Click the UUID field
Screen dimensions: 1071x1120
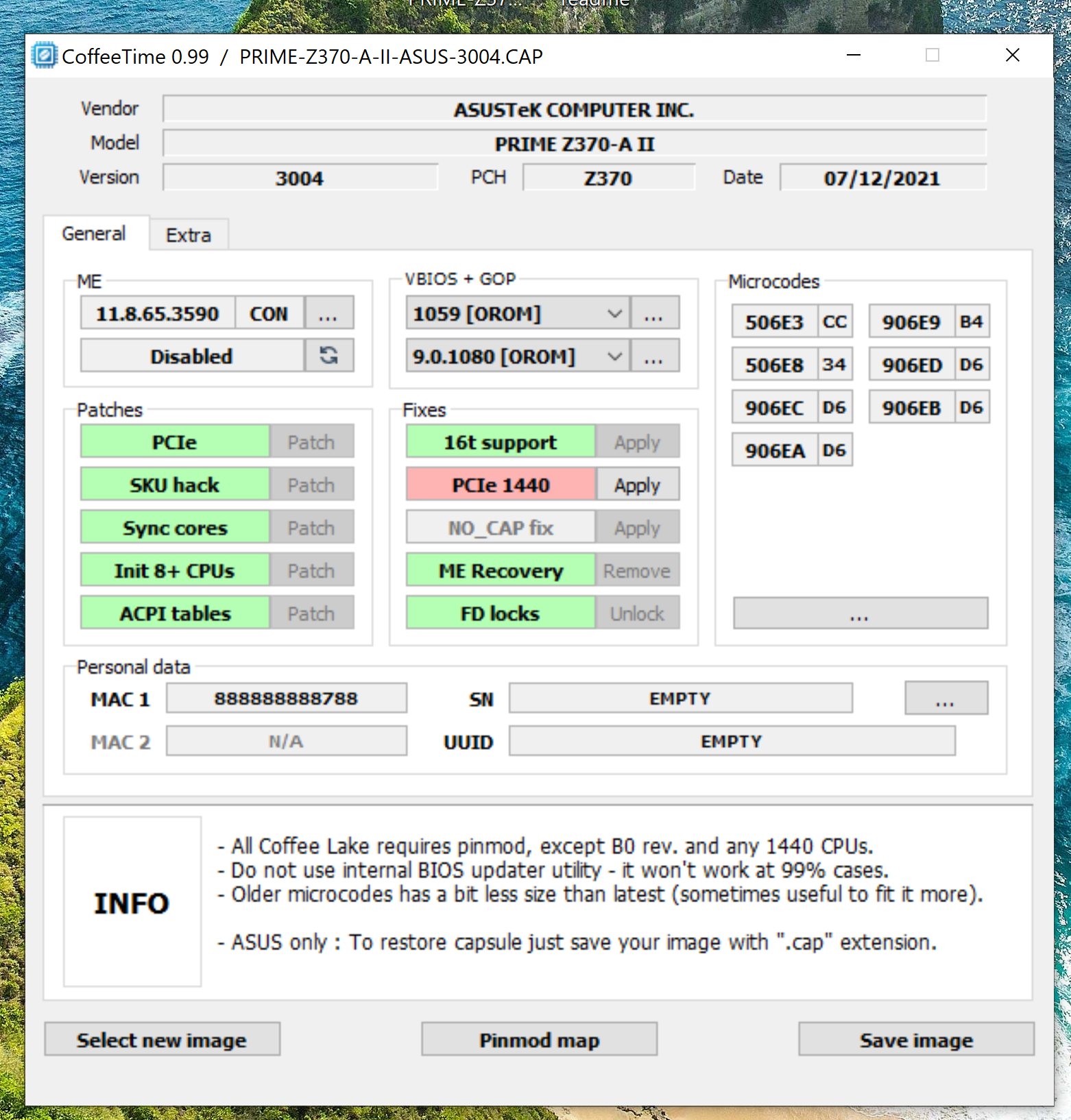pyautogui.click(x=732, y=741)
